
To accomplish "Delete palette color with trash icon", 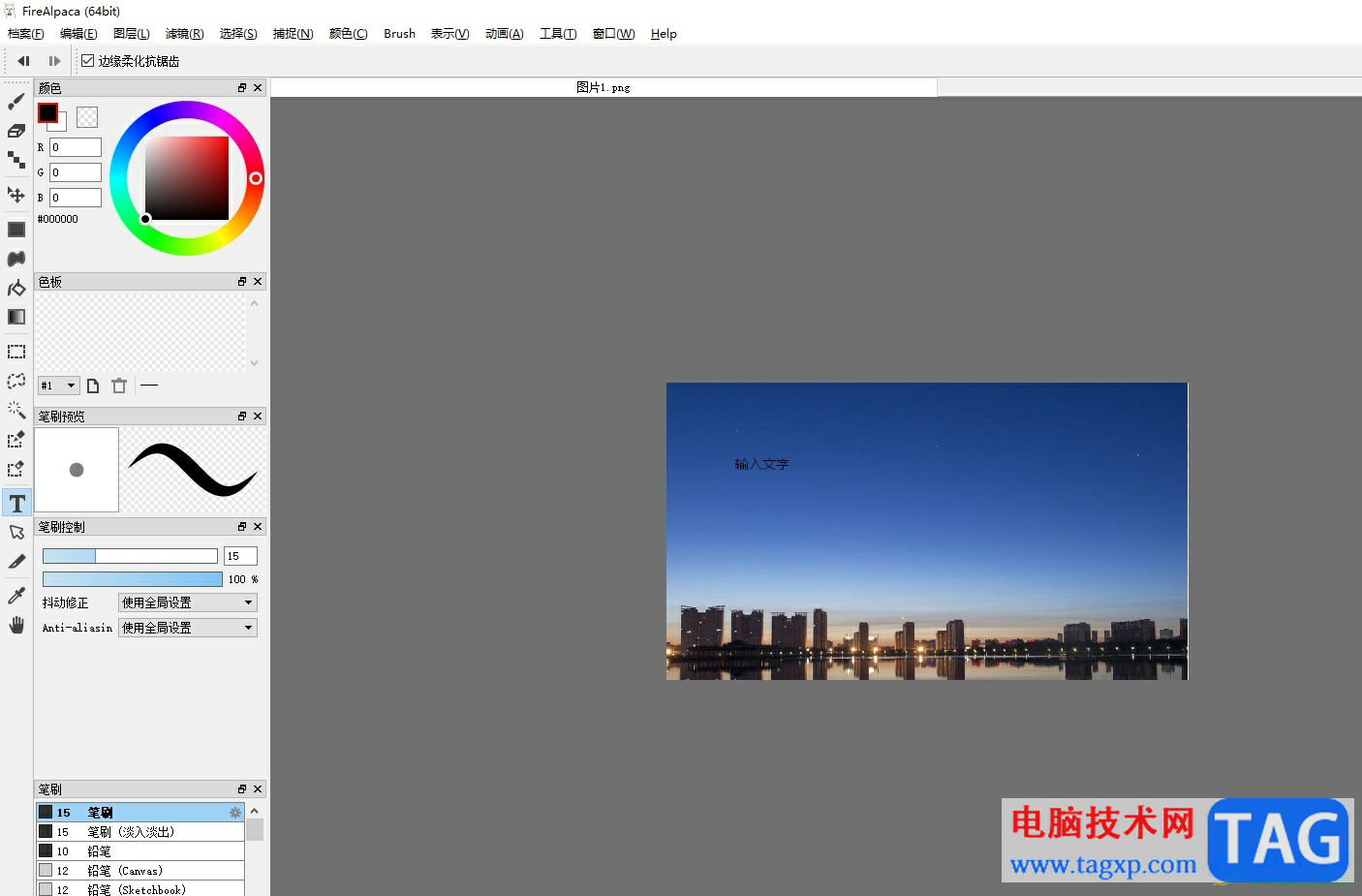I will pyautogui.click(x=119, y=386).
